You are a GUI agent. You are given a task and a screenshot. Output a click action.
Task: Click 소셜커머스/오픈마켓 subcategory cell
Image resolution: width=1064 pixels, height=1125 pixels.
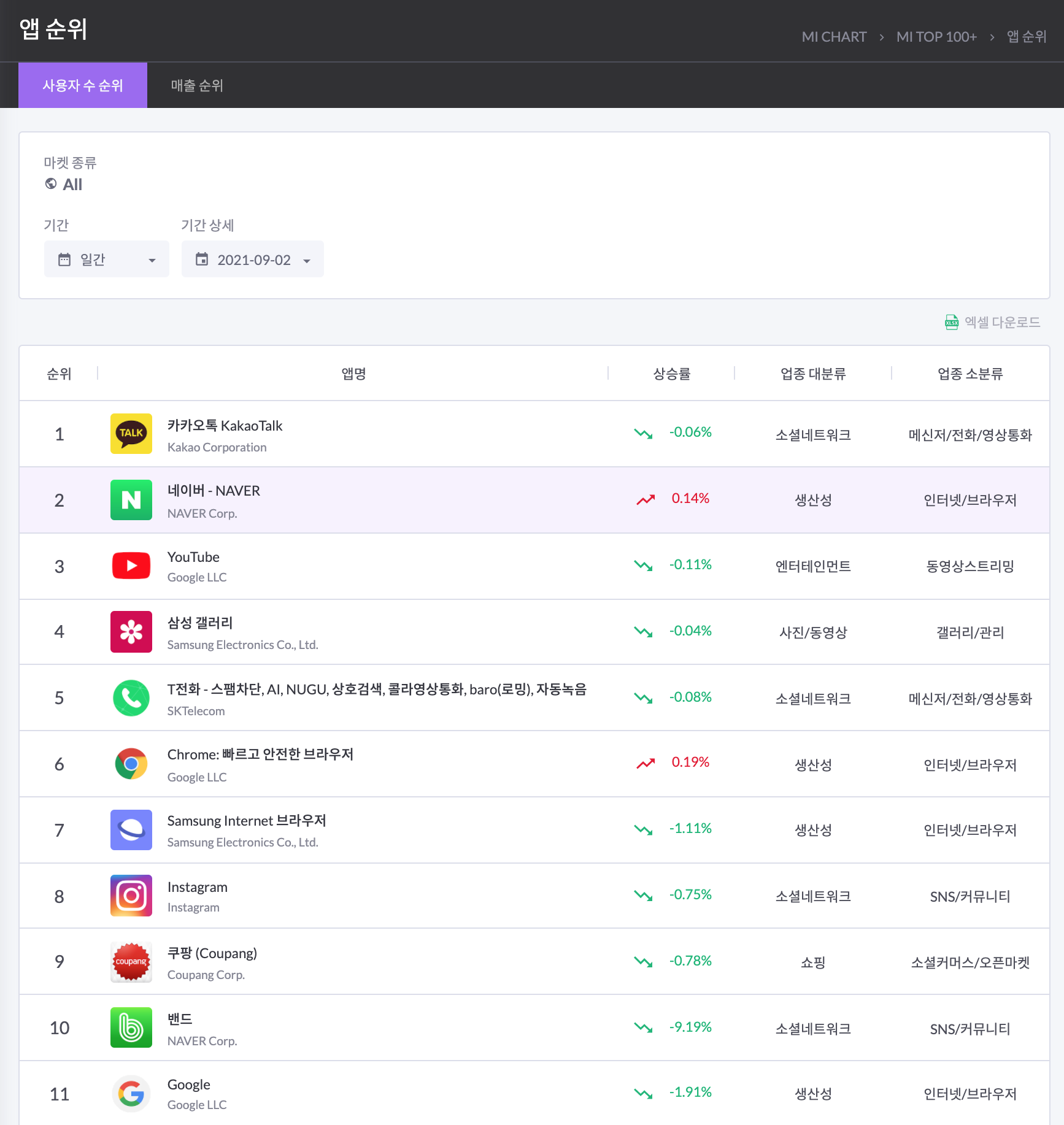click(x=970, y=962)
